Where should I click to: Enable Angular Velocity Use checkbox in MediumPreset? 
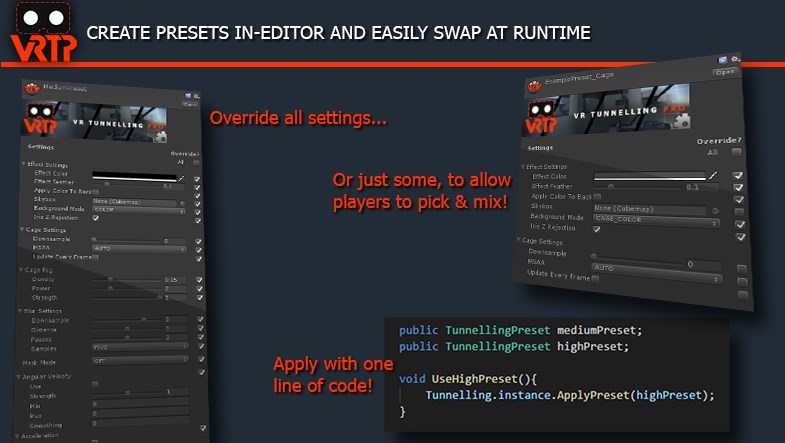pyautogui.click(x=95, y=384)
